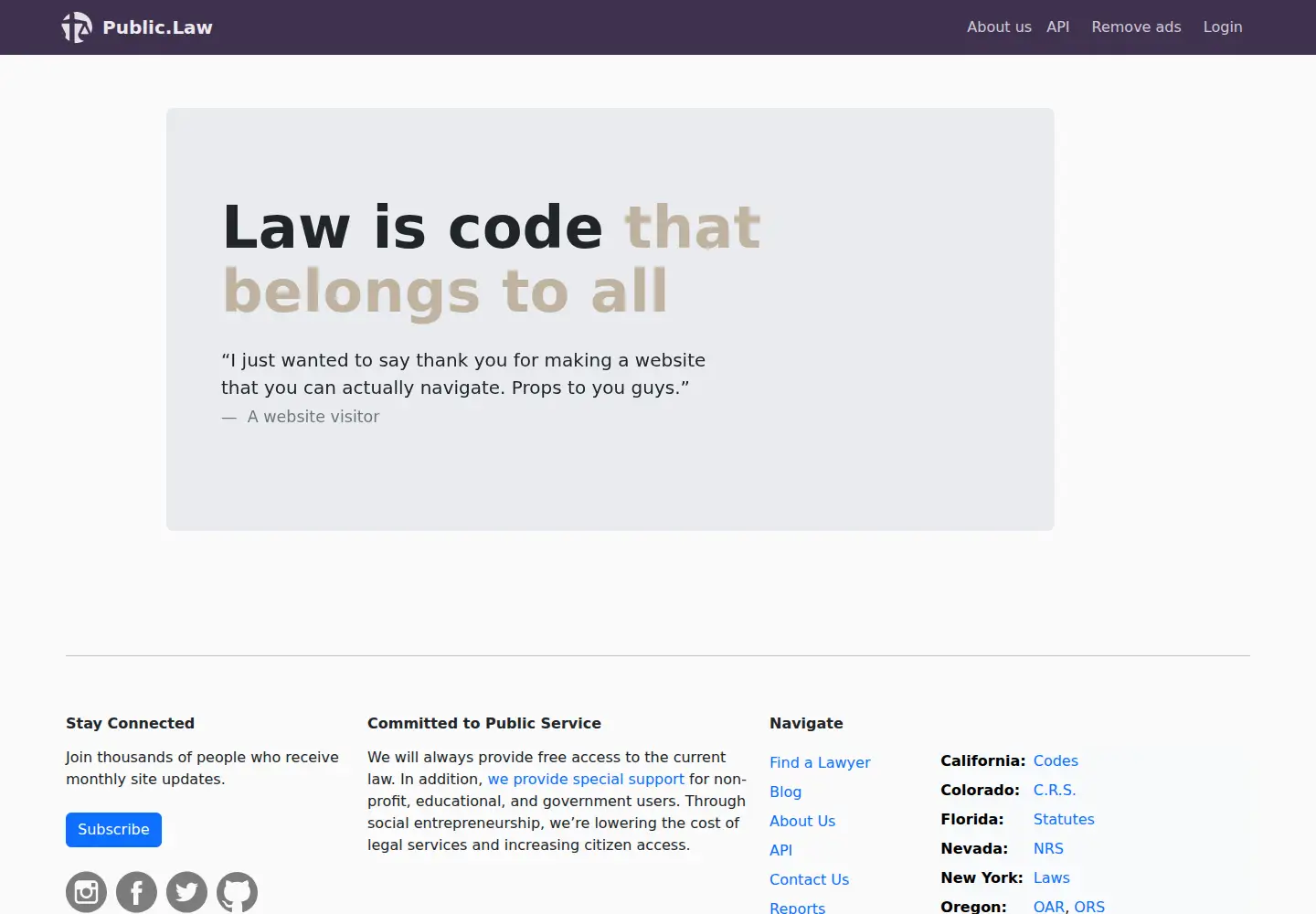Screen dimensions: 1316x914
Task: Open Contact Us link
Action: pos(809,879)
